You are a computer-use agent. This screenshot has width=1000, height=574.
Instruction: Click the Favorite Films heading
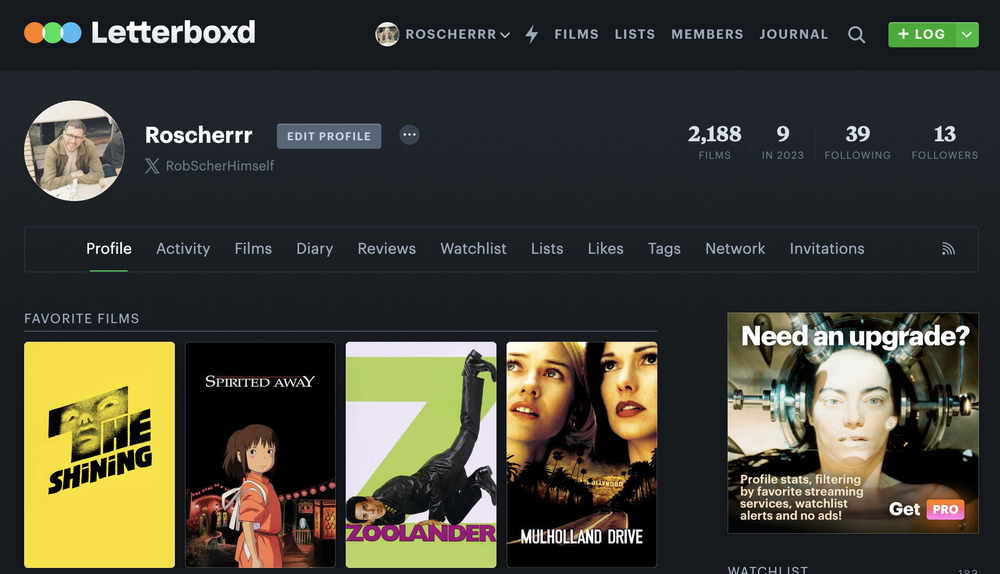tap(82, 318)
